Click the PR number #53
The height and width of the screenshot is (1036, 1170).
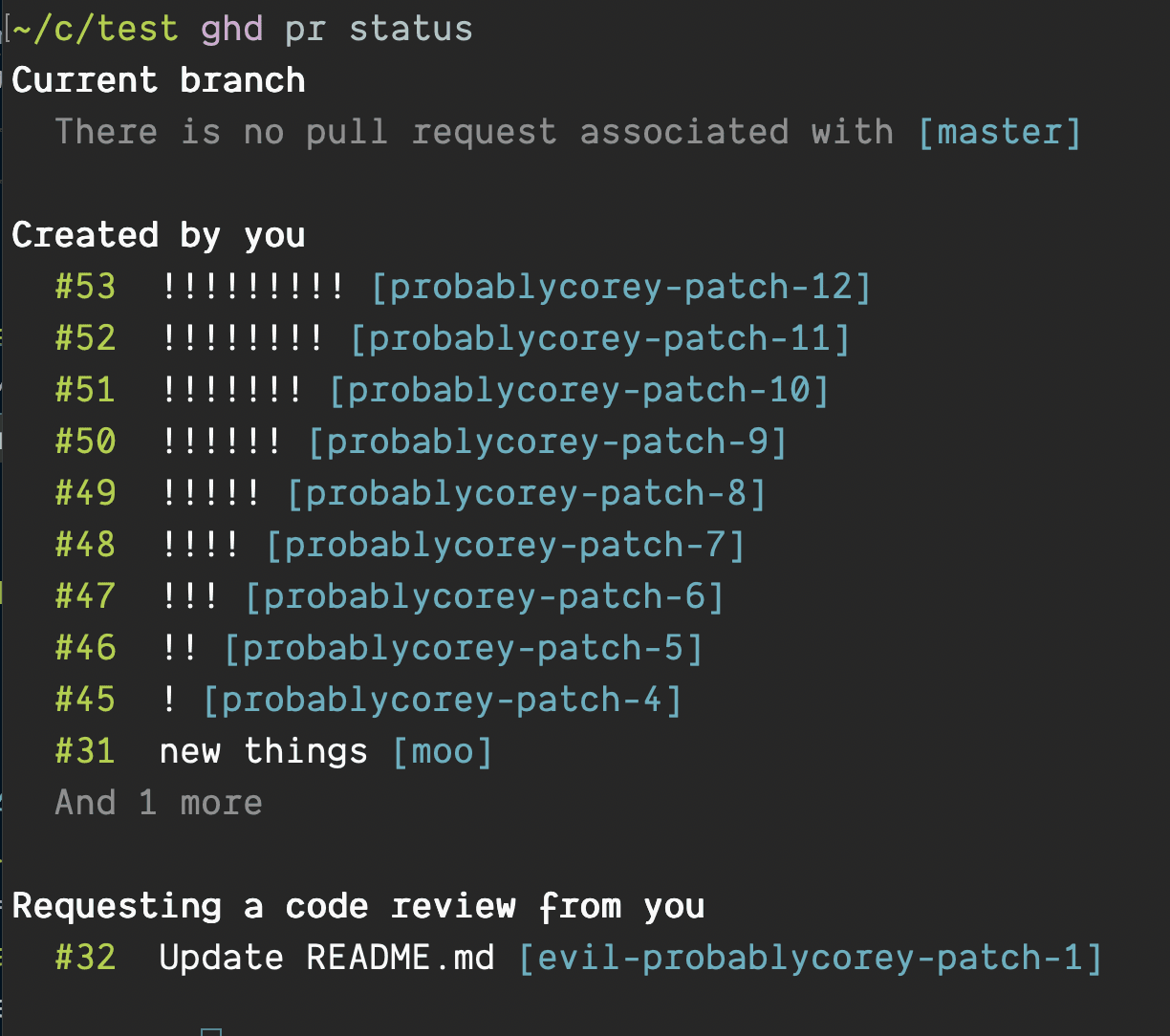[85, 287]
